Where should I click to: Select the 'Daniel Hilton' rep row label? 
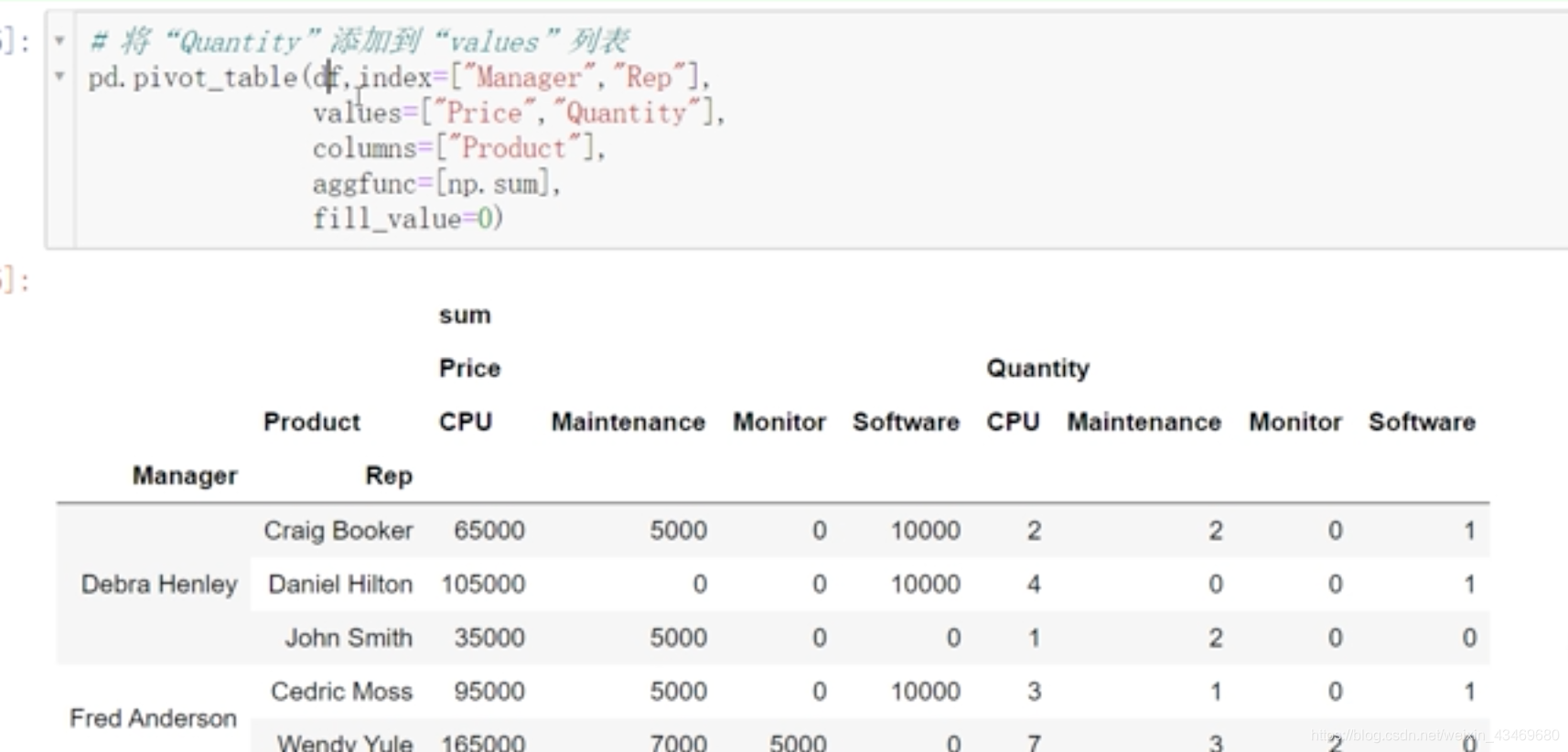pos(340,584)
